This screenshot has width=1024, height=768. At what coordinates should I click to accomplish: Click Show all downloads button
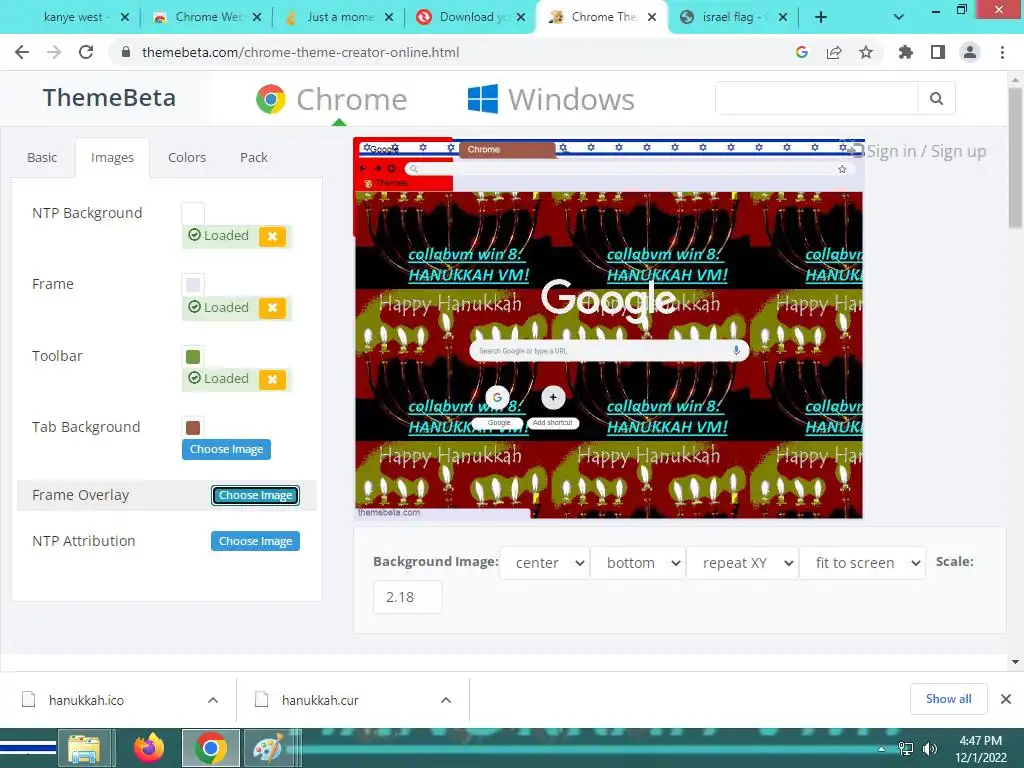[948, 699]
